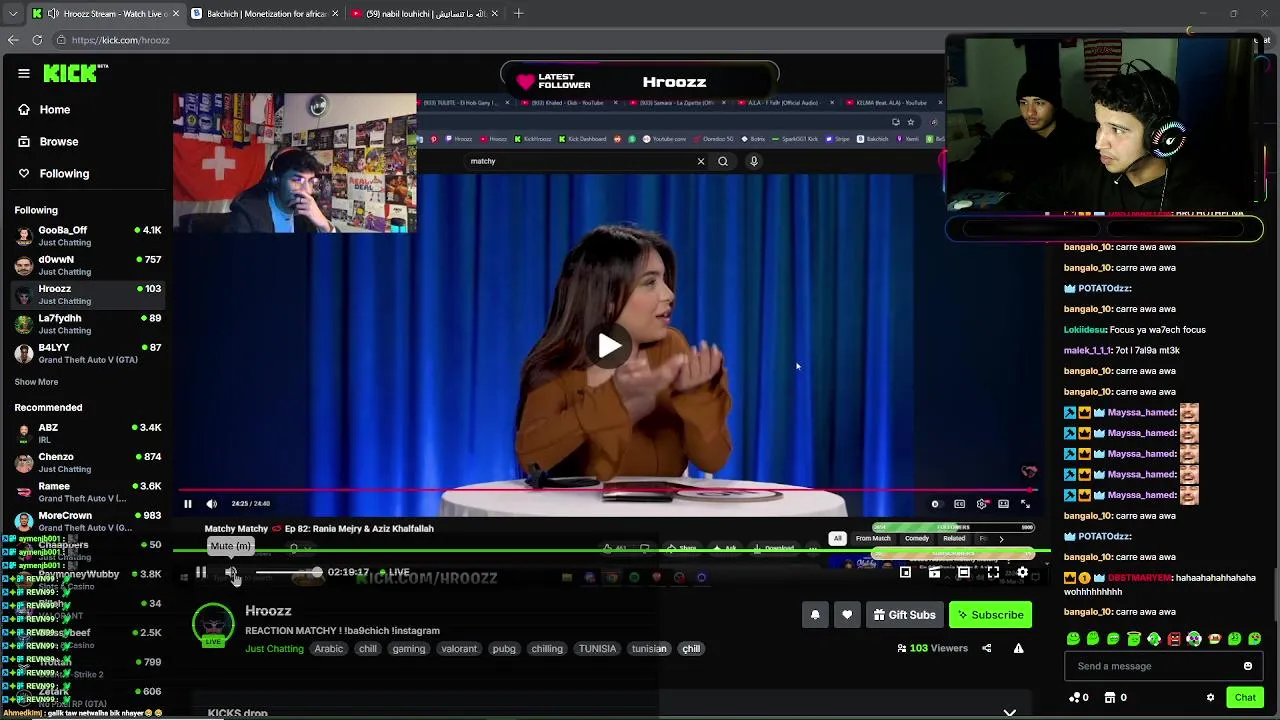This screenshot has width=1280, height=720.
Task: Select the 'valorant' tag
Action: 459,649
